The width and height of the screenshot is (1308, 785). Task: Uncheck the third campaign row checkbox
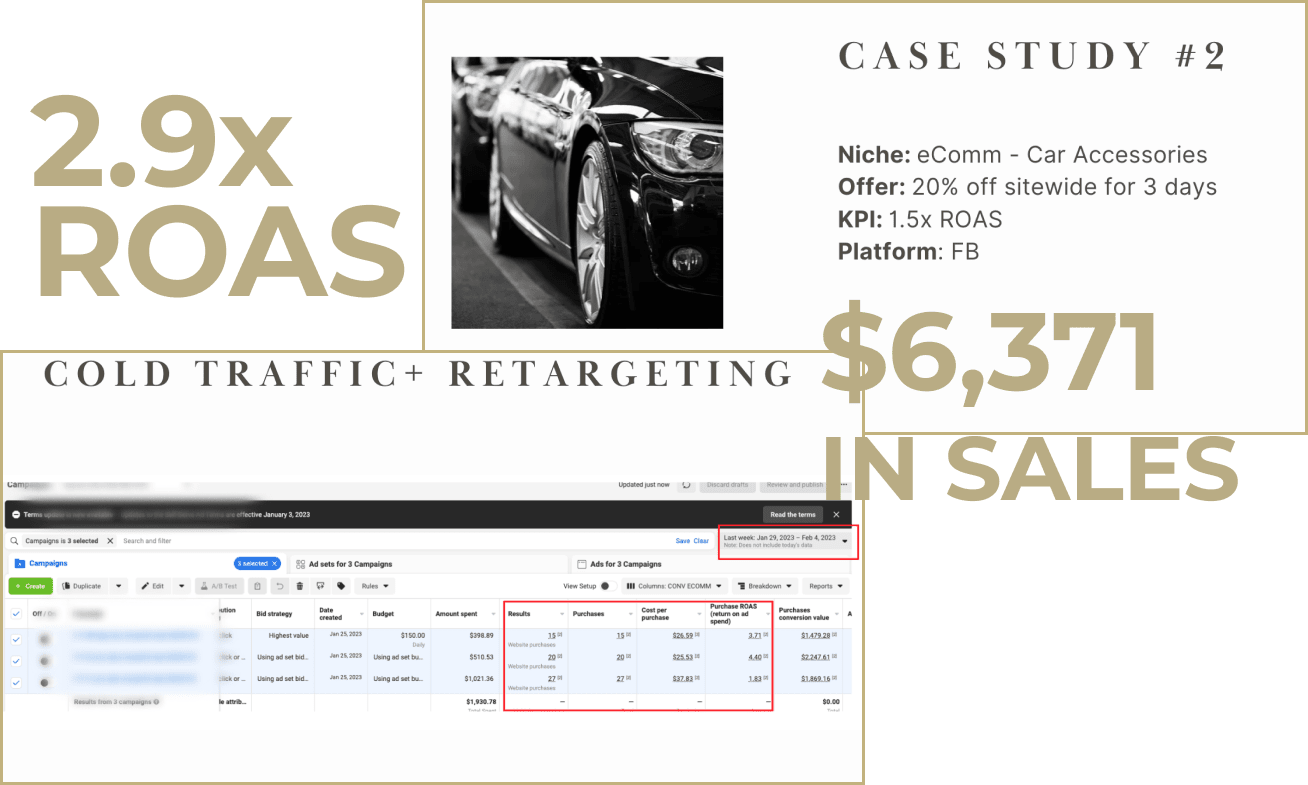point(15,682)
